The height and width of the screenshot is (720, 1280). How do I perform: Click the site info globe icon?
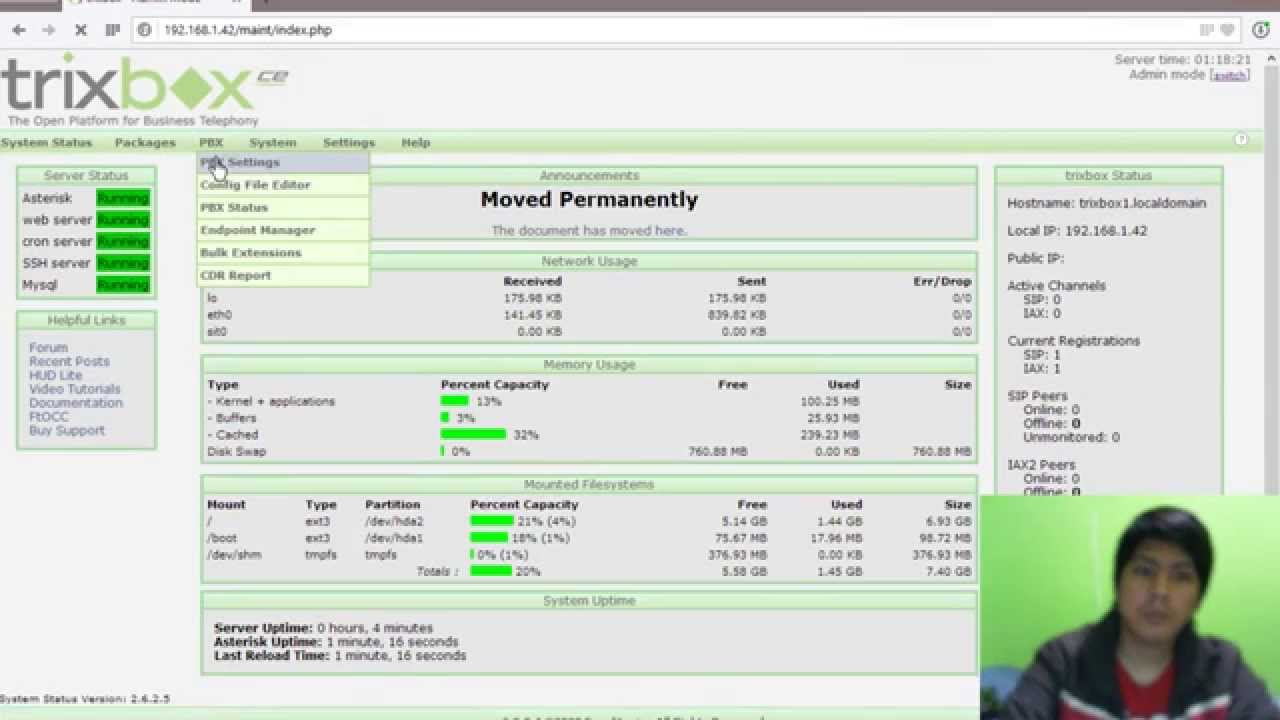click(144, 30)
